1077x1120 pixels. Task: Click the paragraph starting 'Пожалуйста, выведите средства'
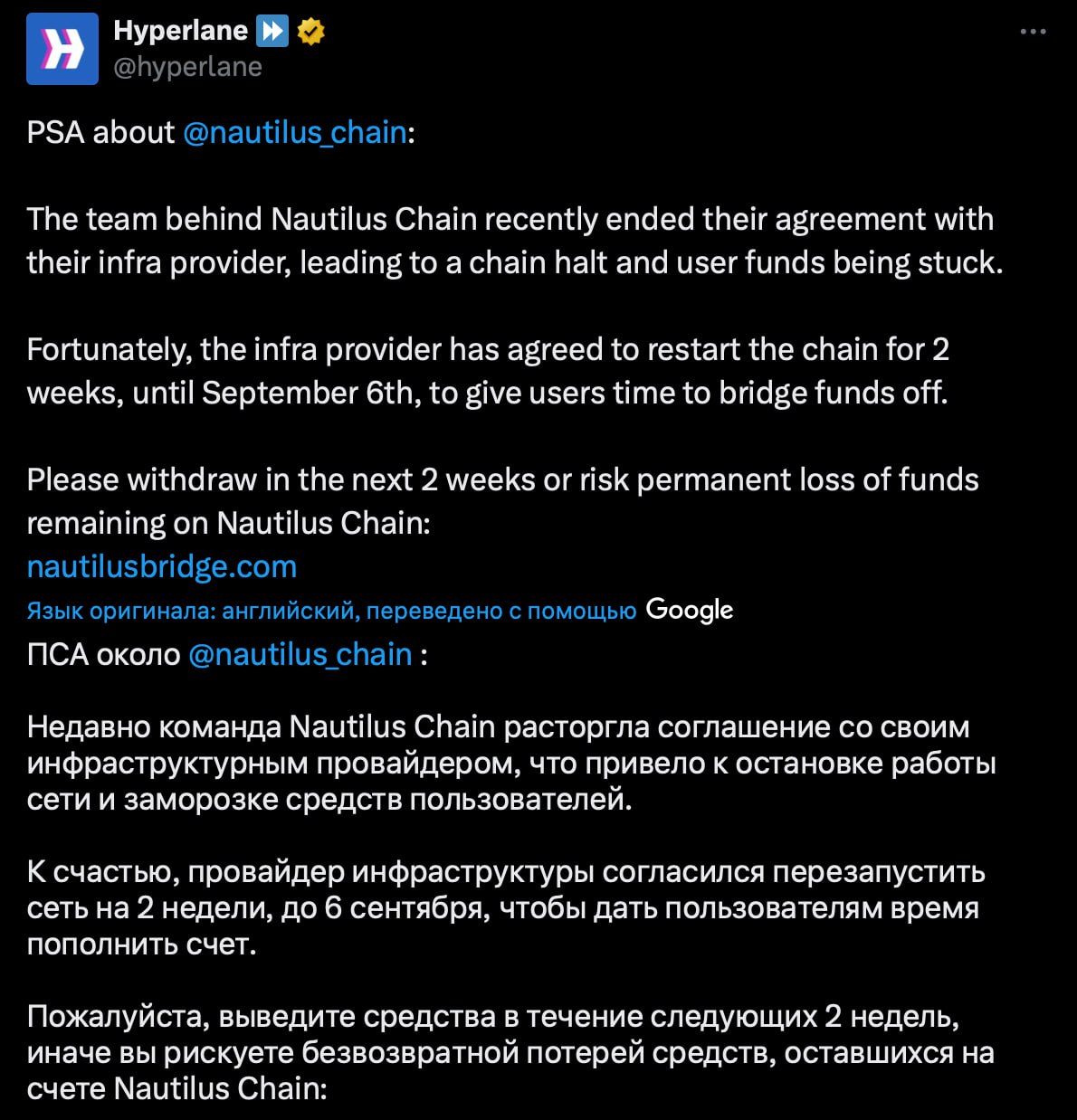[510, 1052]
